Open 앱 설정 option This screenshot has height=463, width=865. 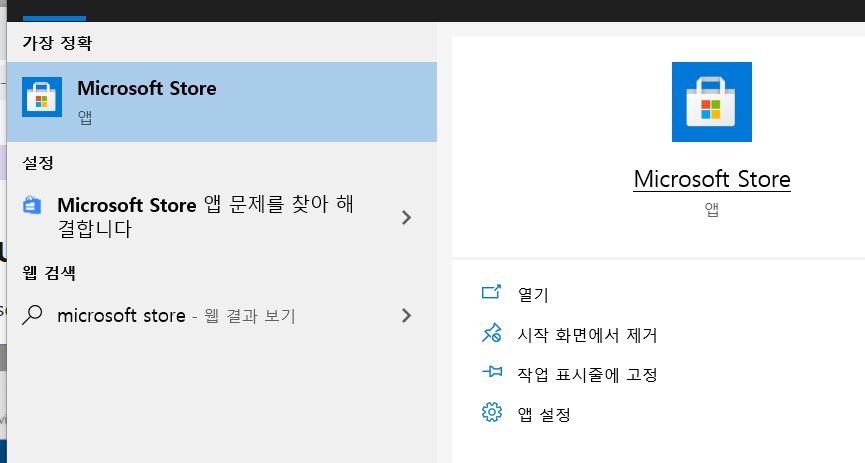coord(544,414)
